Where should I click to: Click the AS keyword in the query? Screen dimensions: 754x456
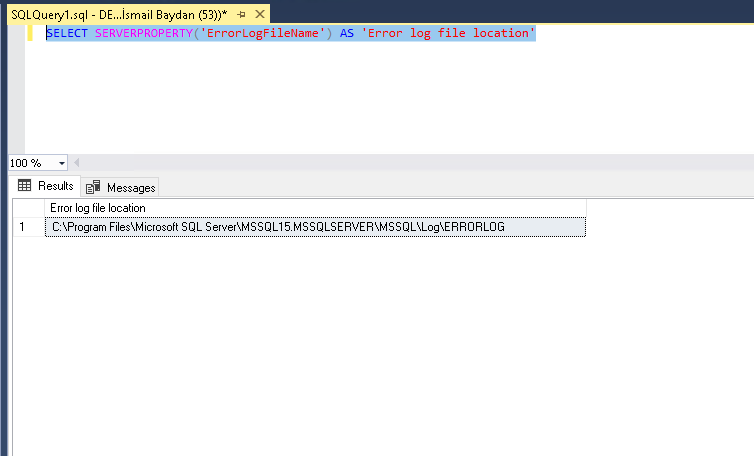pyautogui.click(x=346, y=33)
